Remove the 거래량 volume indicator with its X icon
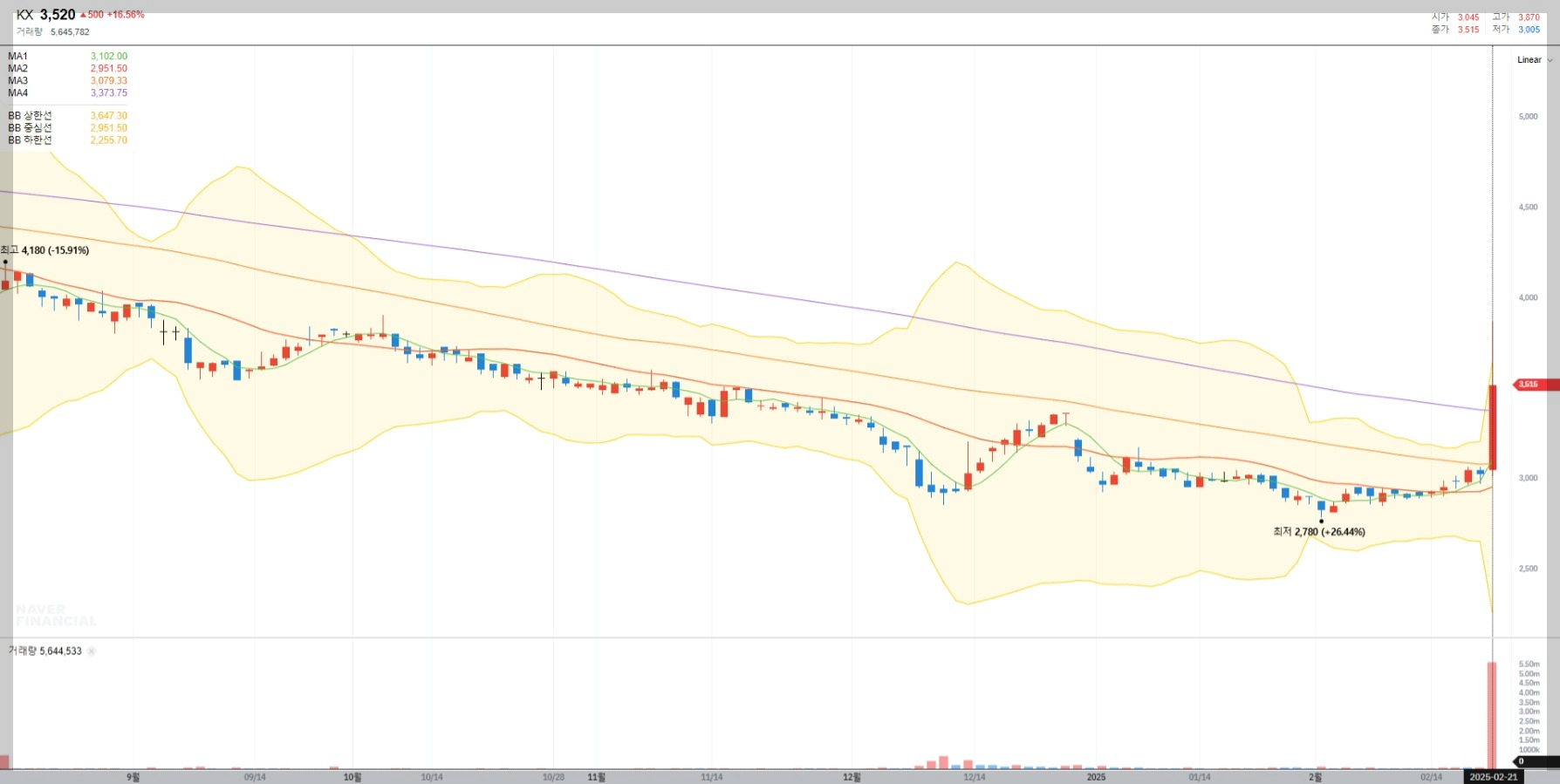The width and height of the screenshot is (1560, 784). [92, 651]
